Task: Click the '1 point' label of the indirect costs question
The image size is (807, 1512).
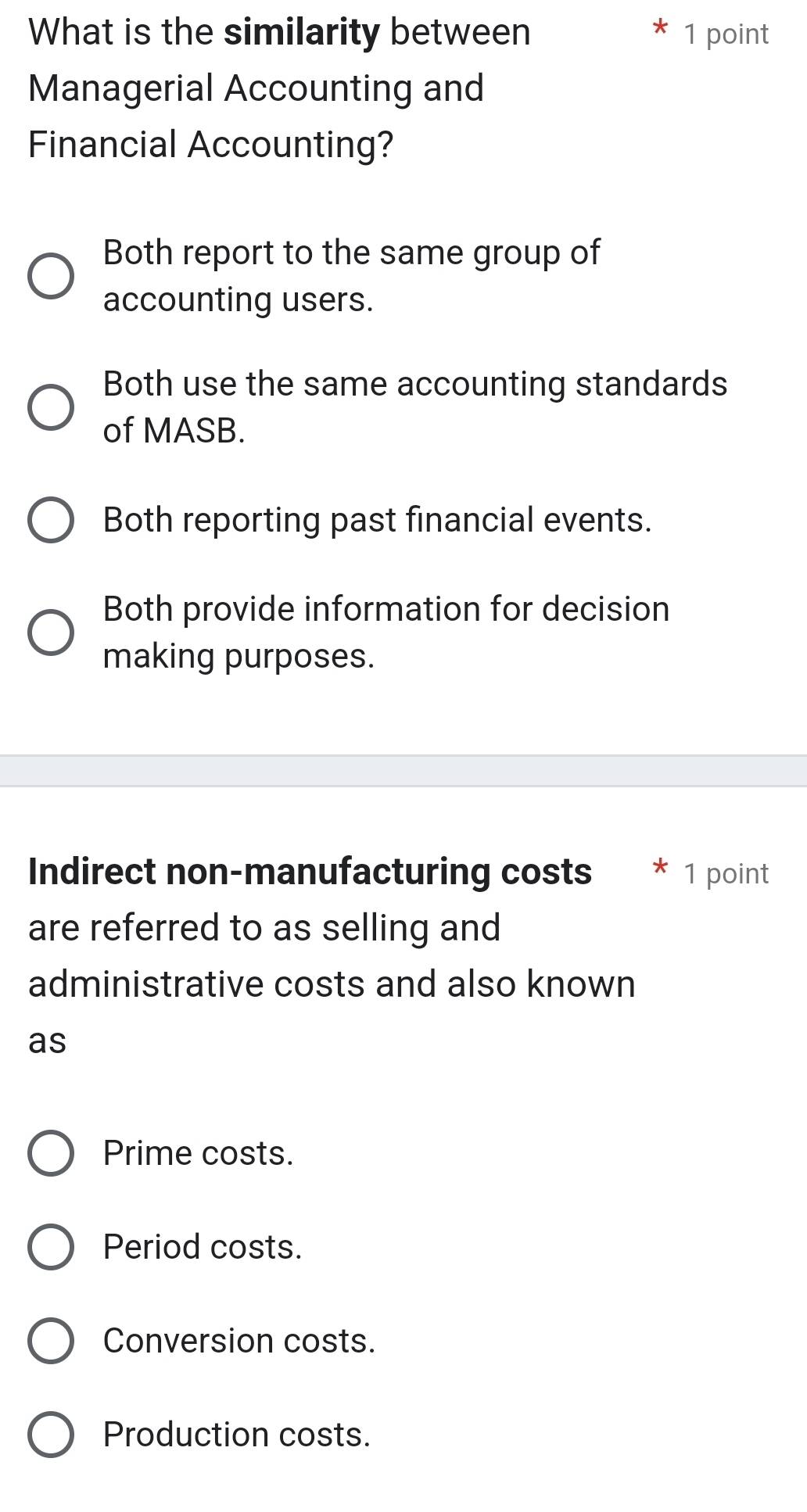Action: click(726, 873)
